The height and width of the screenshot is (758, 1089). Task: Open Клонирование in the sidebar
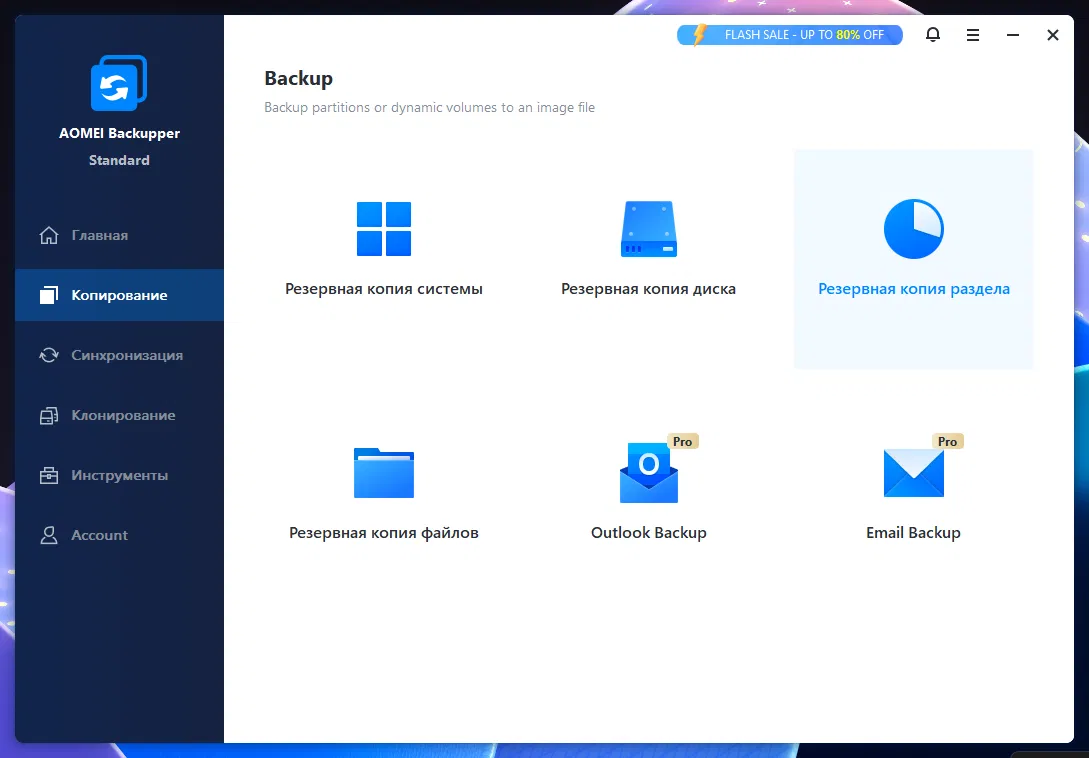119,415
